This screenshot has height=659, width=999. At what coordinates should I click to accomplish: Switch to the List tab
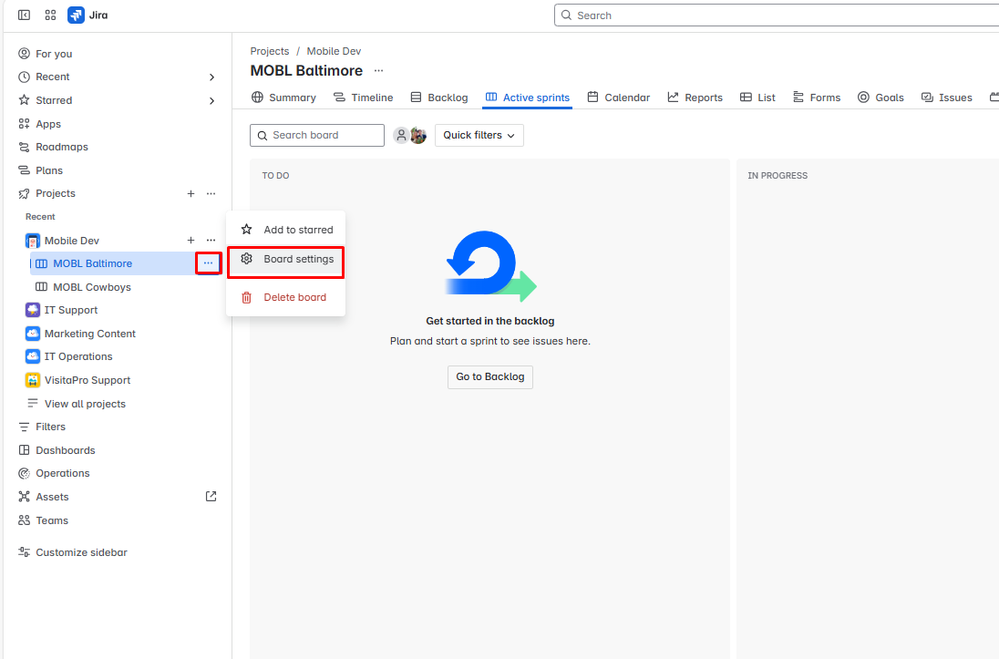(758, 98)
